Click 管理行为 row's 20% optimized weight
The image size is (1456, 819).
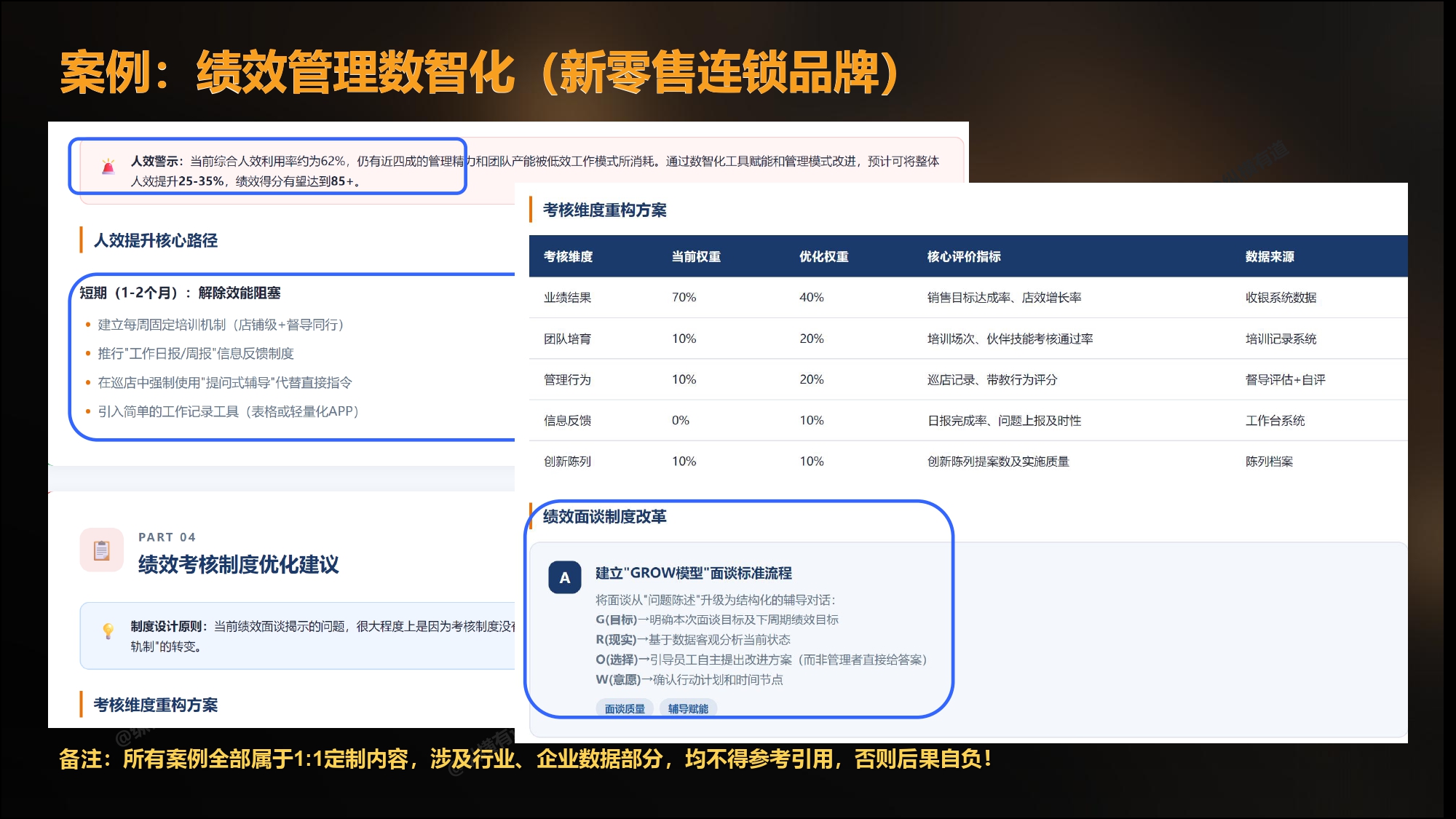[x=812, y=379]
